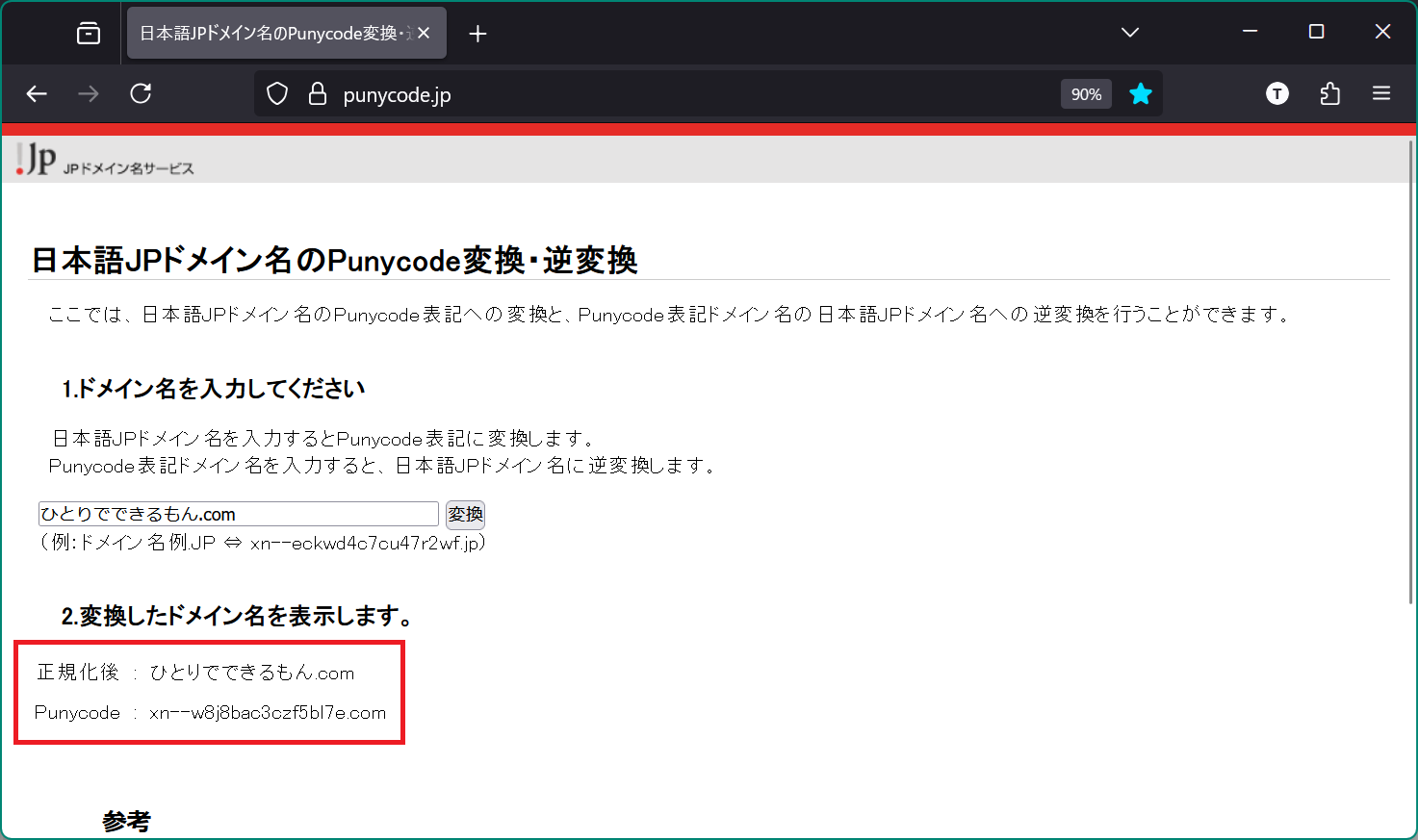The height and width of the screenshot is (840, 1418).
Task: Click inside the domain name input field
Action: [238, 513]
